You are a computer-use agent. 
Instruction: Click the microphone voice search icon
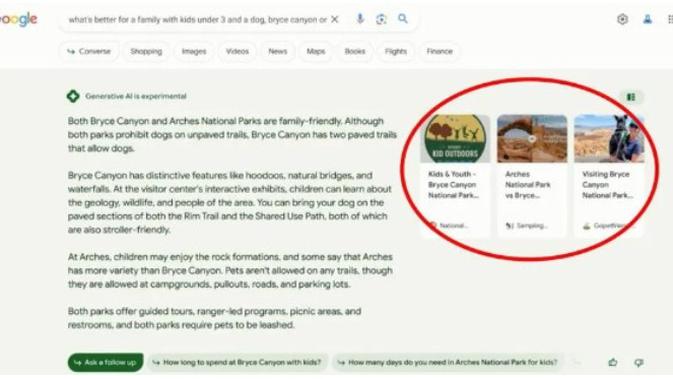(360, 19)
